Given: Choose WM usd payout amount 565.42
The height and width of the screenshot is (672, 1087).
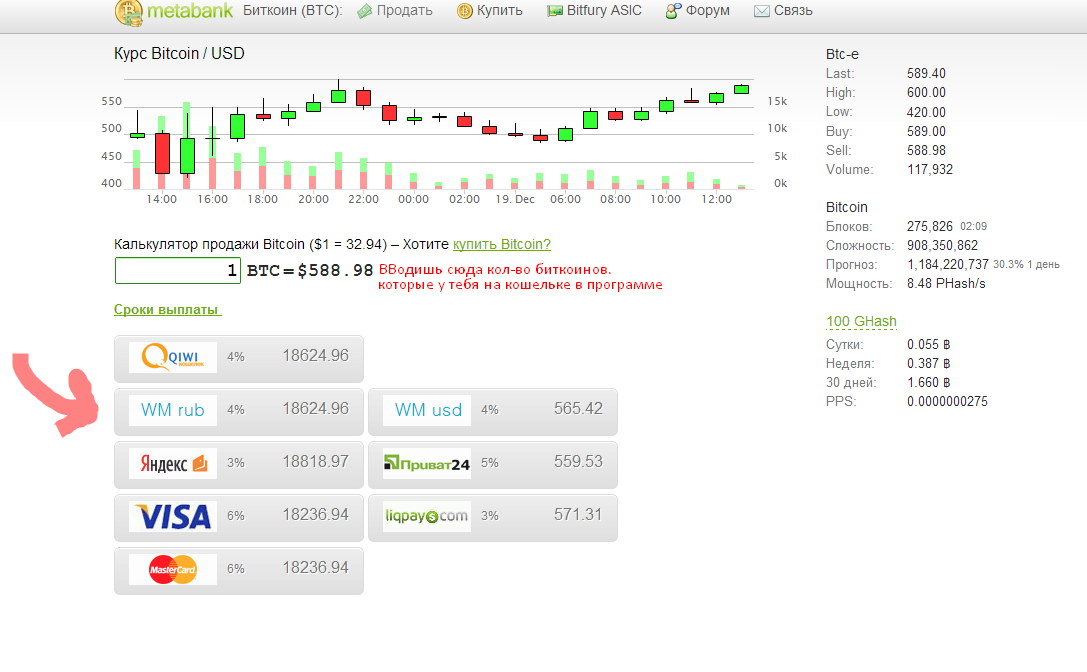Looking at the screenshot, I should click(x=578, y=409).
